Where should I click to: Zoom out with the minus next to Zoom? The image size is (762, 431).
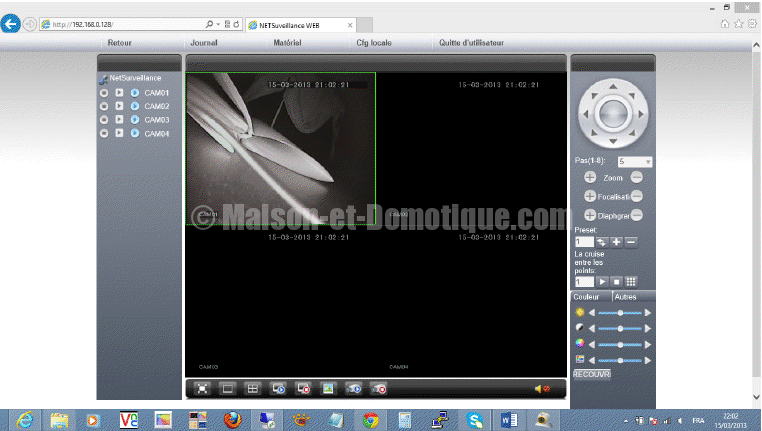coord(637,177)
